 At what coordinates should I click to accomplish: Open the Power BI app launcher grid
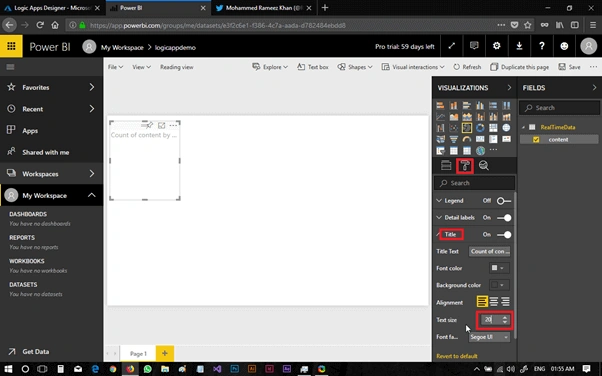click(x=11, y=46)
